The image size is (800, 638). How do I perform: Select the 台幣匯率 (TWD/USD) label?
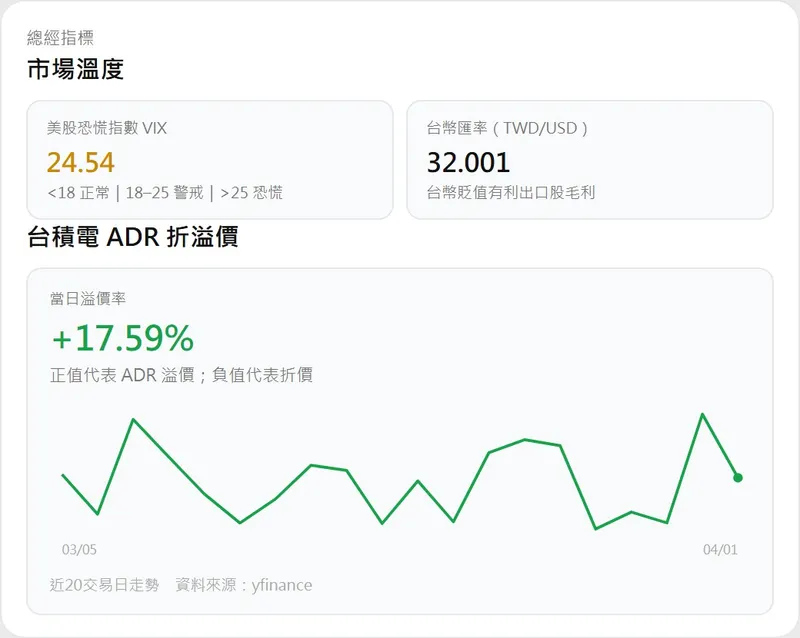point(508,128)
